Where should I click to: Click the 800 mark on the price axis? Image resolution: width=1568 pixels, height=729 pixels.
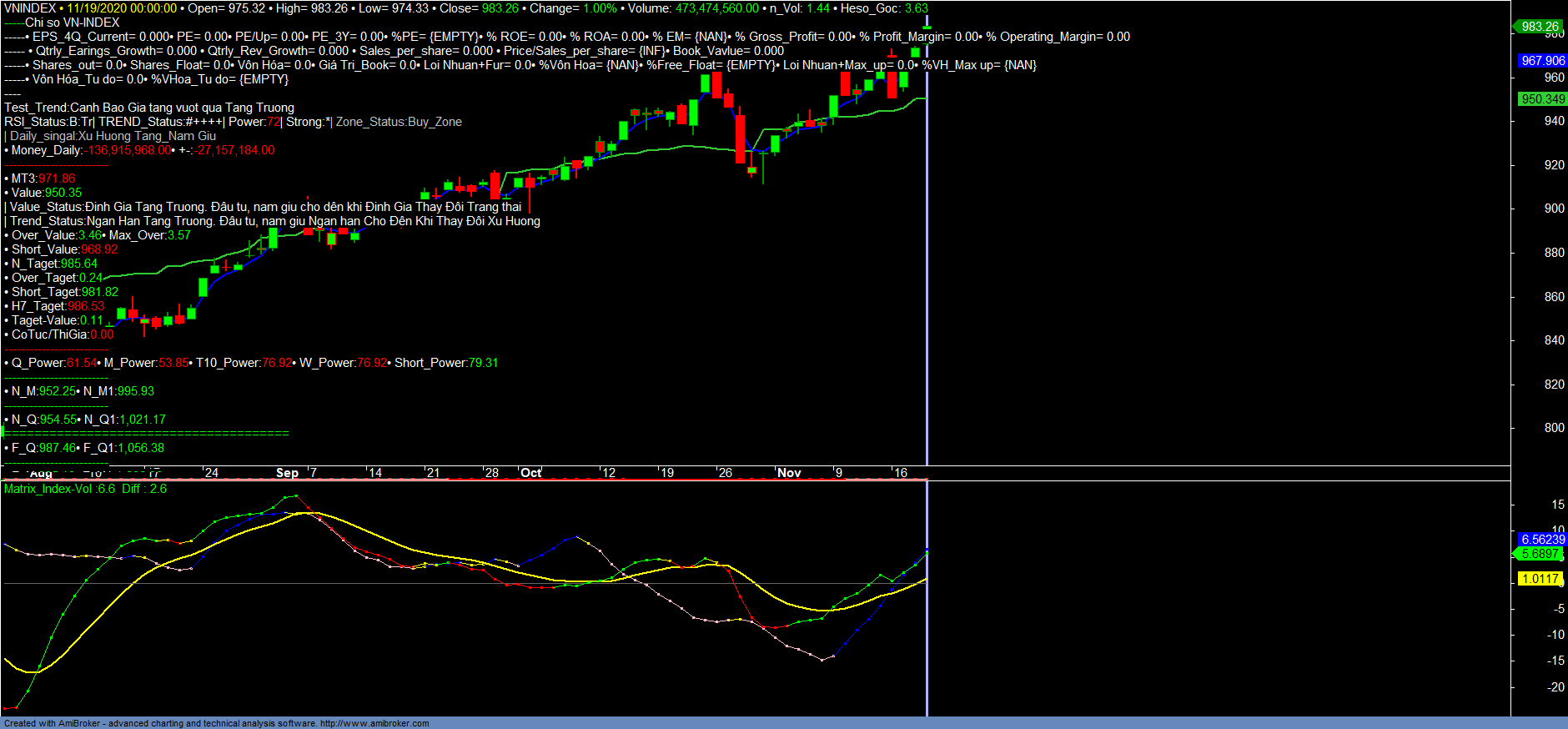[1554, 428]
